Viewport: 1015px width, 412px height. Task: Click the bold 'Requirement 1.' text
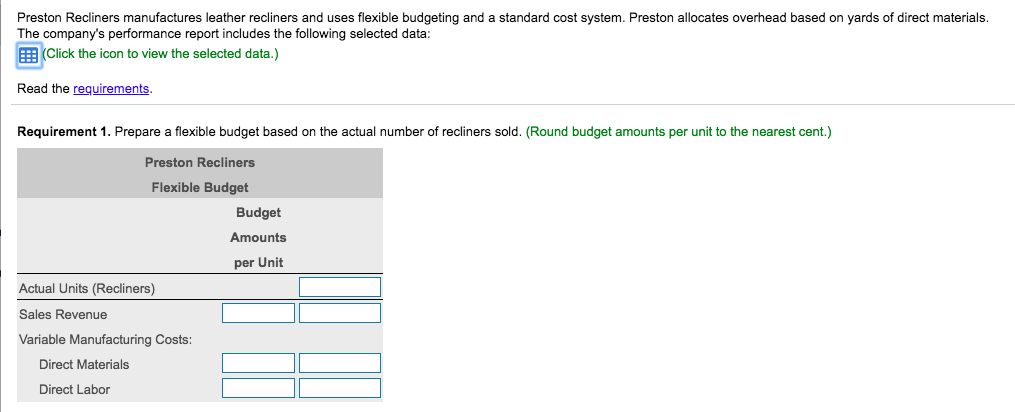63,131
